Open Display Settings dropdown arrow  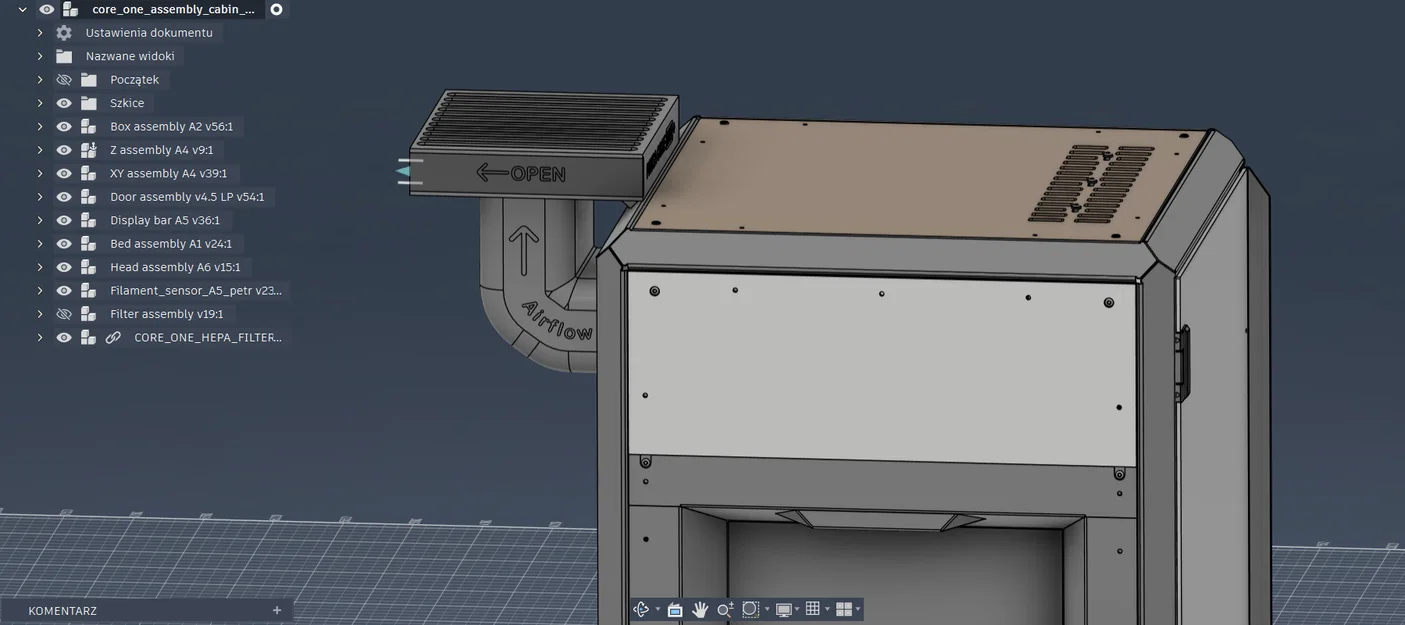pyautogui.click(x=797, y=610)
